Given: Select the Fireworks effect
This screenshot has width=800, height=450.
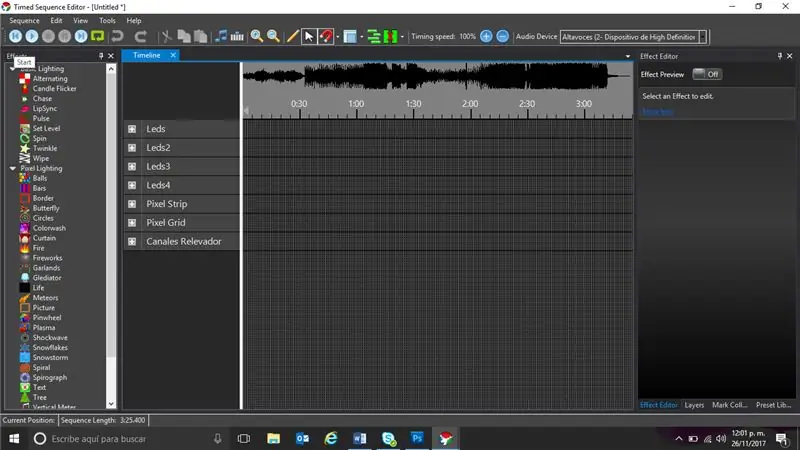Looking at the screenshot, I should pyautogui.click(x=47, y=258).
